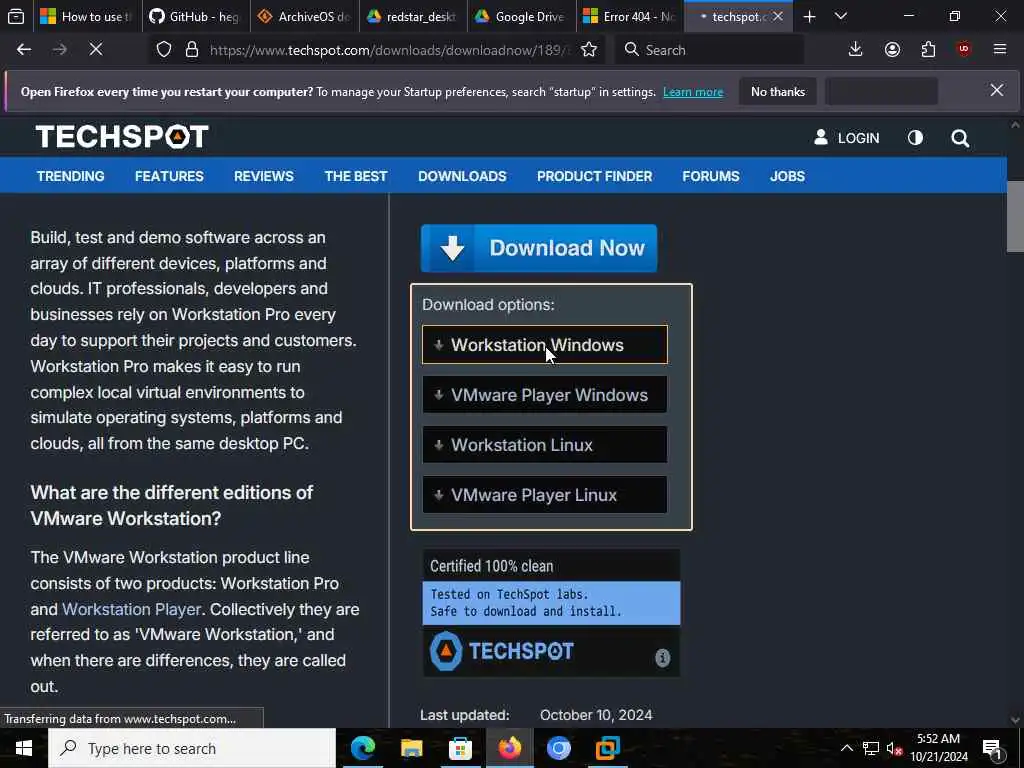Click the network status tray icon
This screenshot has width=1024, height=768.
[871, 748]
